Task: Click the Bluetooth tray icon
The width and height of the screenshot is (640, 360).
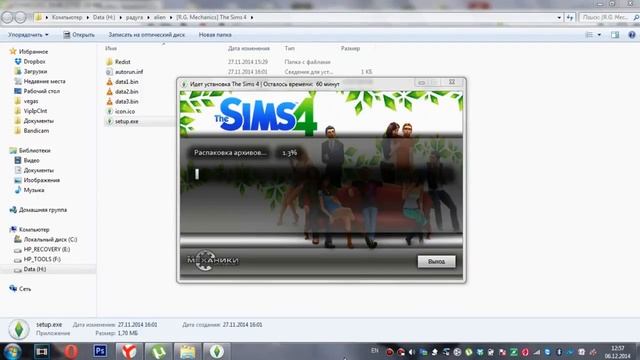Action: [559, 352]
